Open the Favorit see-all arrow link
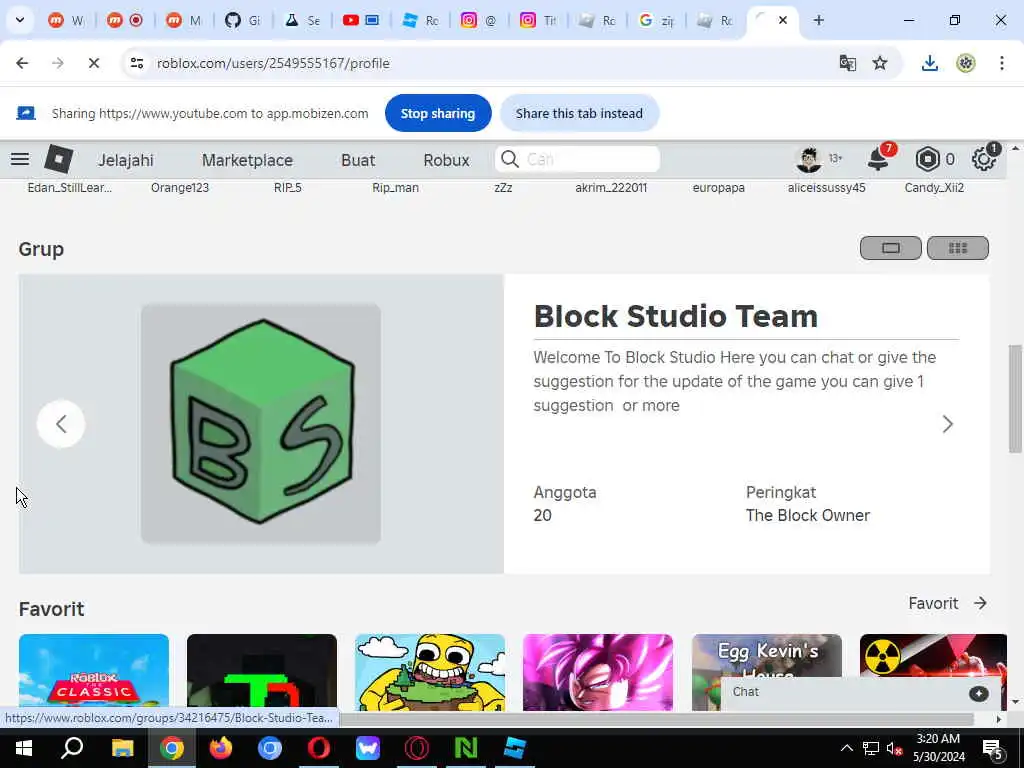 [948, 603]
